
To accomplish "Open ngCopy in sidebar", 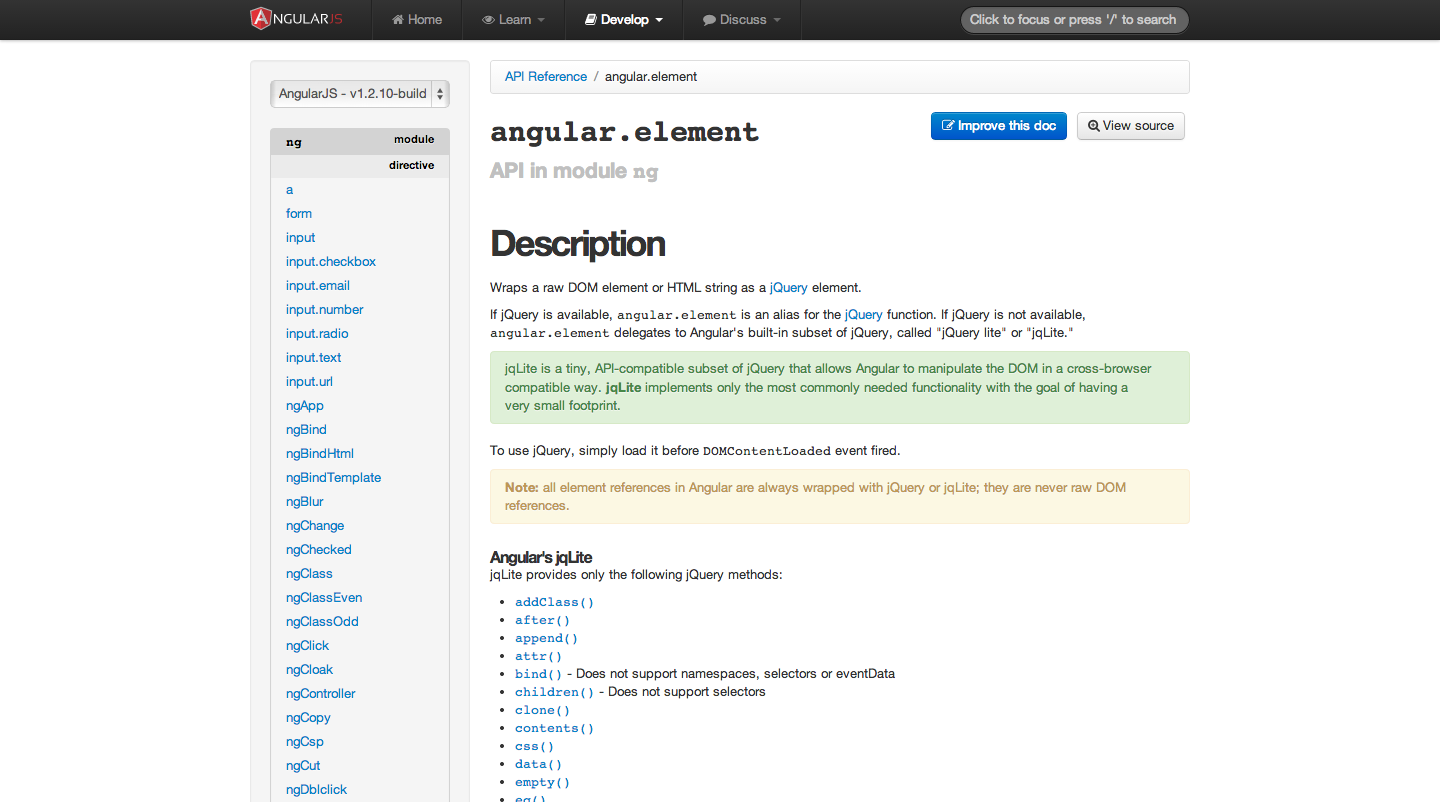I will (308, 718).
